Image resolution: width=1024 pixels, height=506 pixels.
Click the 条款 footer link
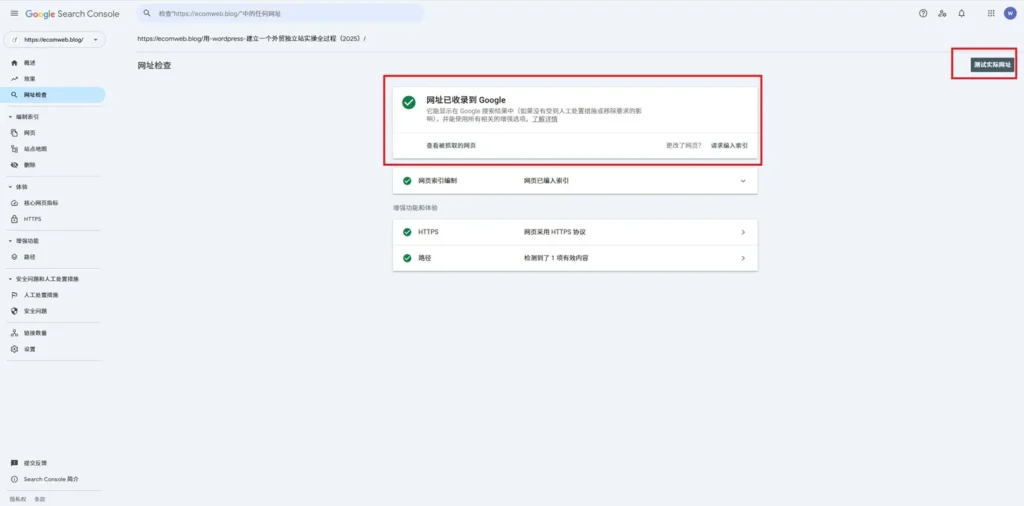pos(40,499)
